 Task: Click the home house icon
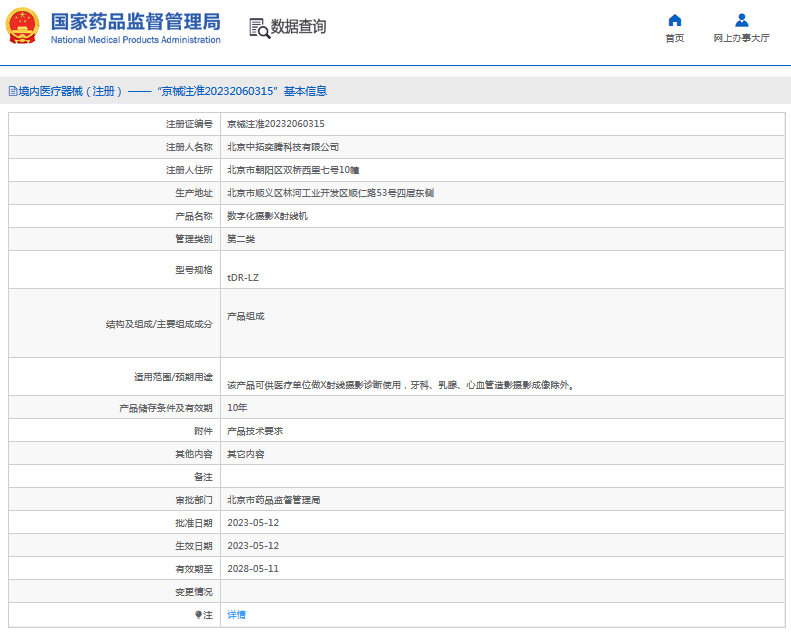coord(675,20)
